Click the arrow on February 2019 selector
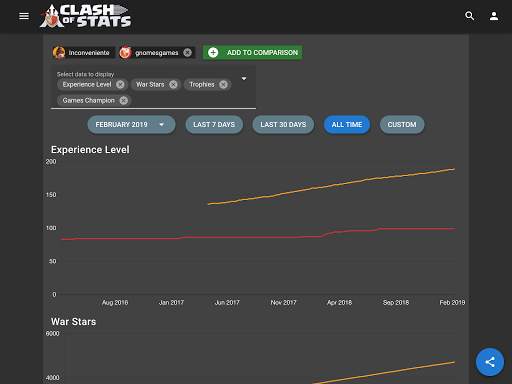The height and width of the screenshot is (384, 512). (162, 125)
